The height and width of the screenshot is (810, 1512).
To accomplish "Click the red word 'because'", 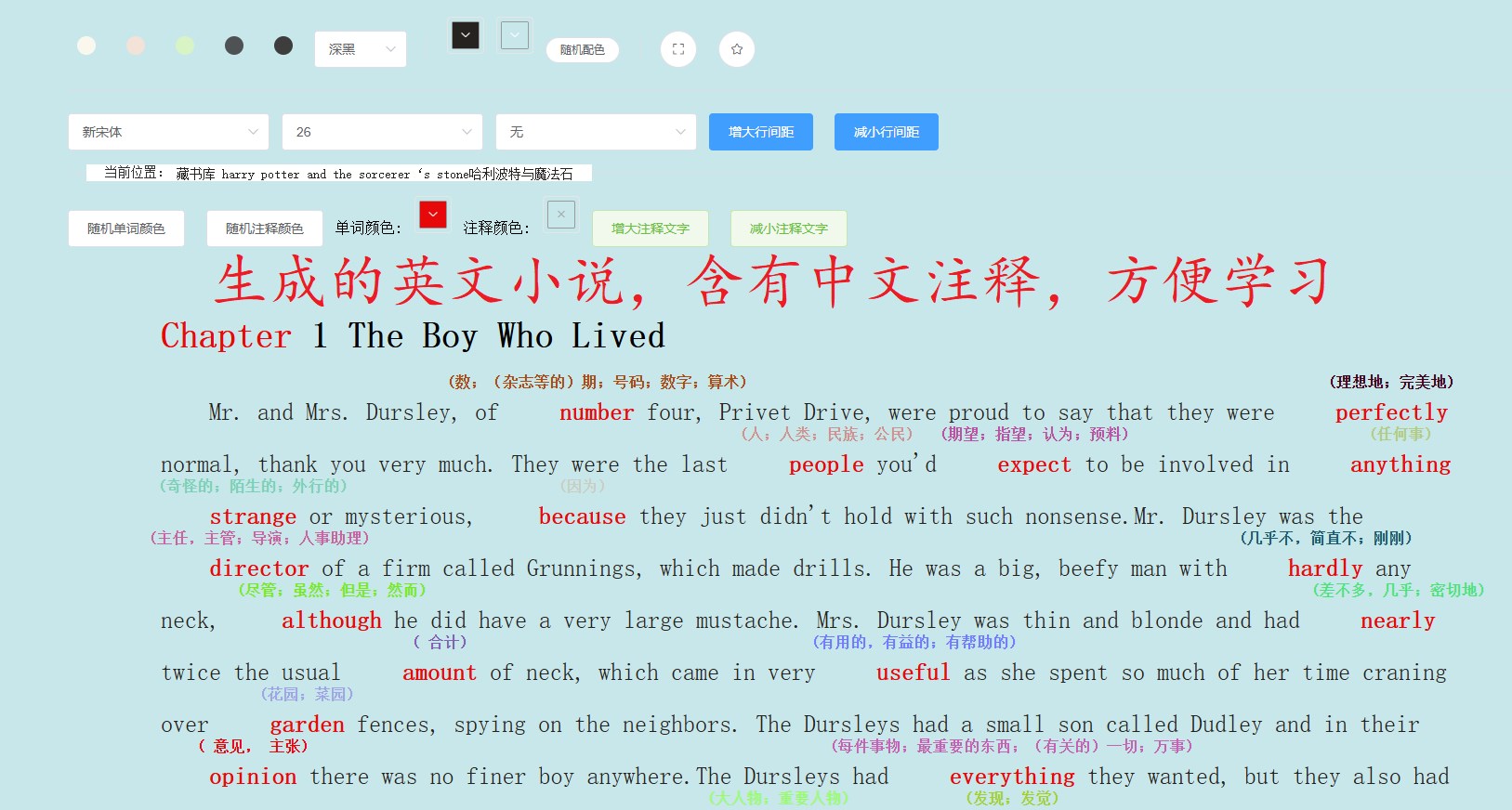I will [583, 516].
